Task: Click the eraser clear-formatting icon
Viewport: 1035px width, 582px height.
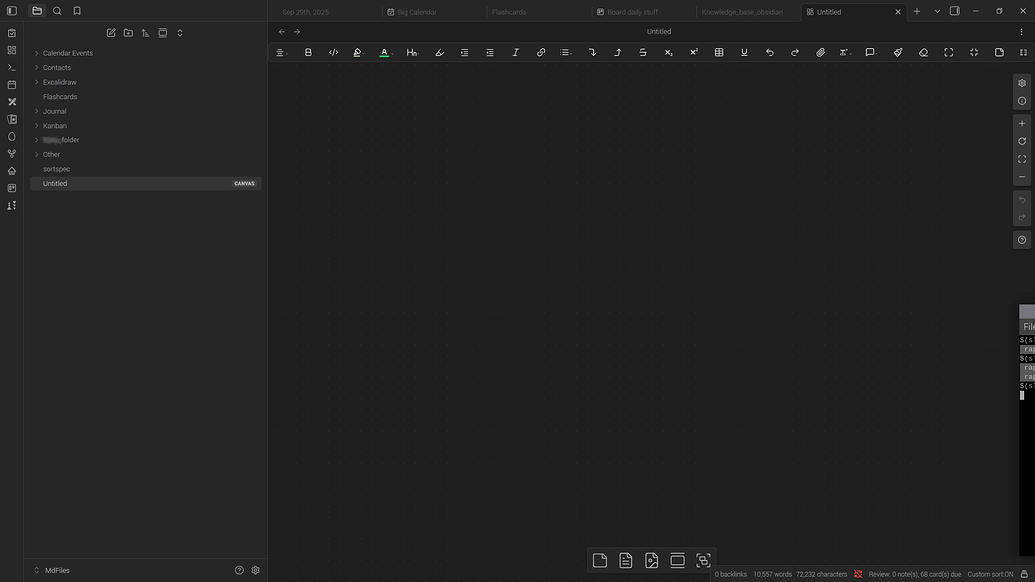Action: pyautogui.click(x=923, y=52)
